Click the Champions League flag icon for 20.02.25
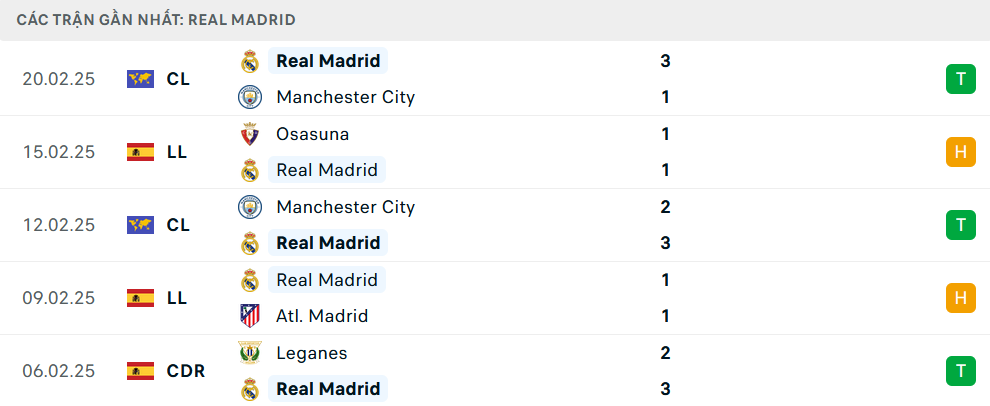This screenshot has height=406, width=990. pyautogui.click(x=140, y=79)
